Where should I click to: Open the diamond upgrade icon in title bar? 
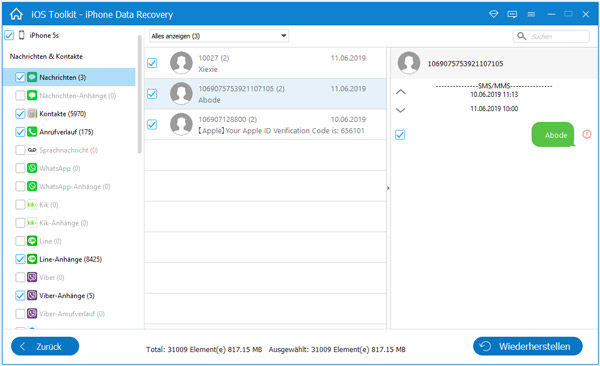pyautogui.click(x=494, y=14)
